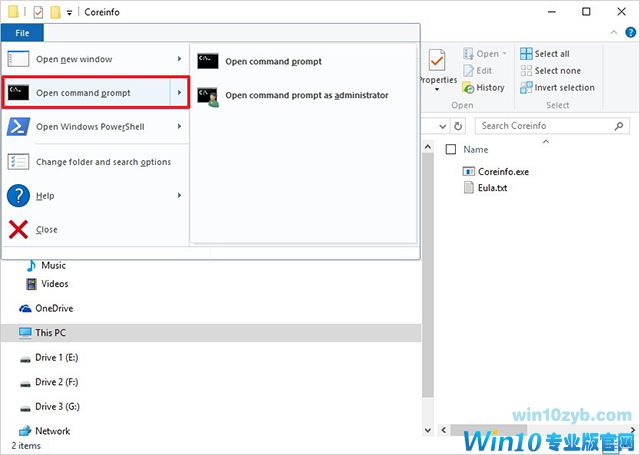Open Properties dropdown arrow
Image resolution: width=640 pixels, height=455 pixels.
coord(437,89)
